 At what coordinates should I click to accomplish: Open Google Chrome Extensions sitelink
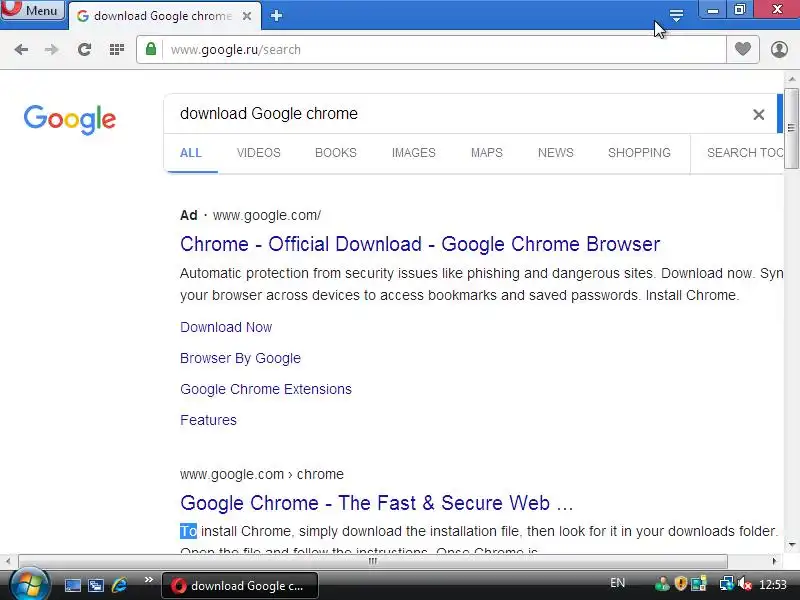[266, 389]
